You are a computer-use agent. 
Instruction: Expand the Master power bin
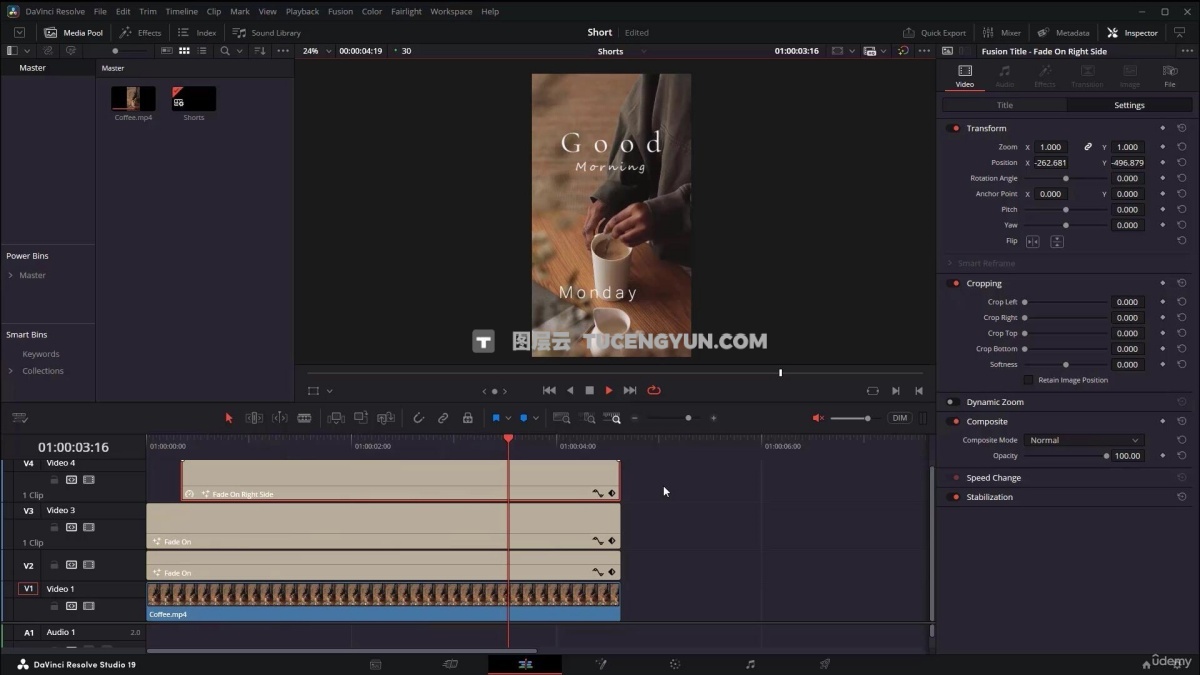(11, 275)
